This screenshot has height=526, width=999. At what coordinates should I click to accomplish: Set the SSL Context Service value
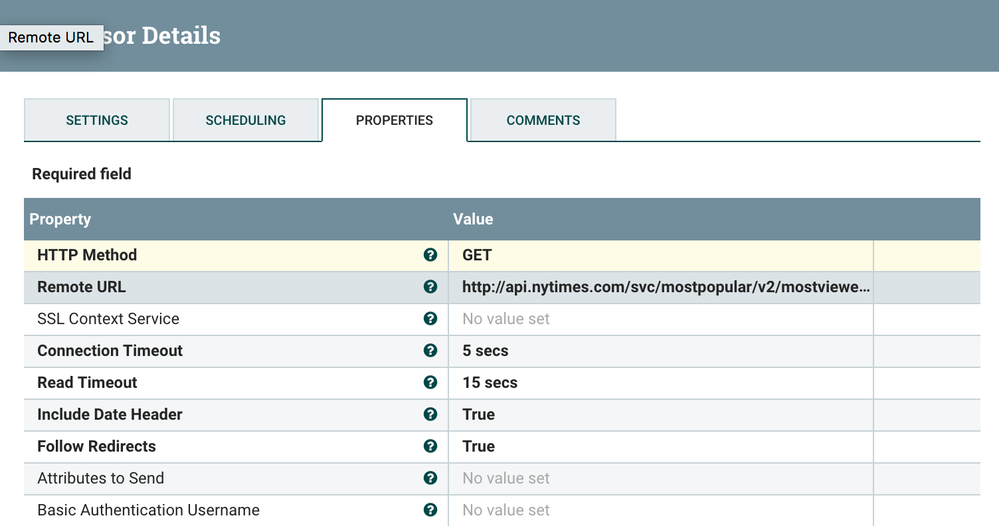click(660, 319)
